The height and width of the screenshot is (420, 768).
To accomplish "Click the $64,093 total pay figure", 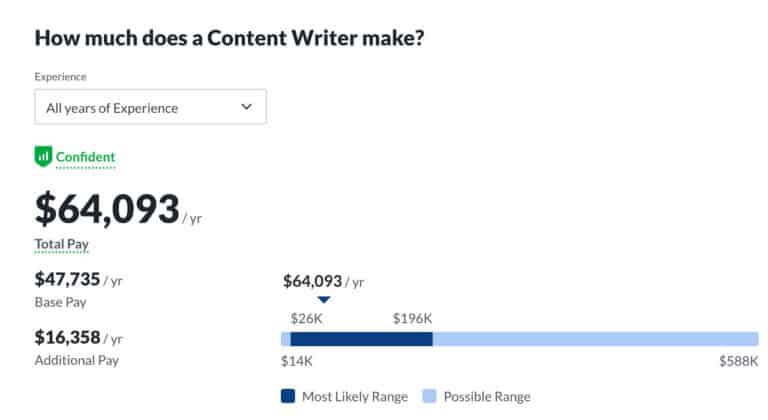I will click(x=107, y=207).
